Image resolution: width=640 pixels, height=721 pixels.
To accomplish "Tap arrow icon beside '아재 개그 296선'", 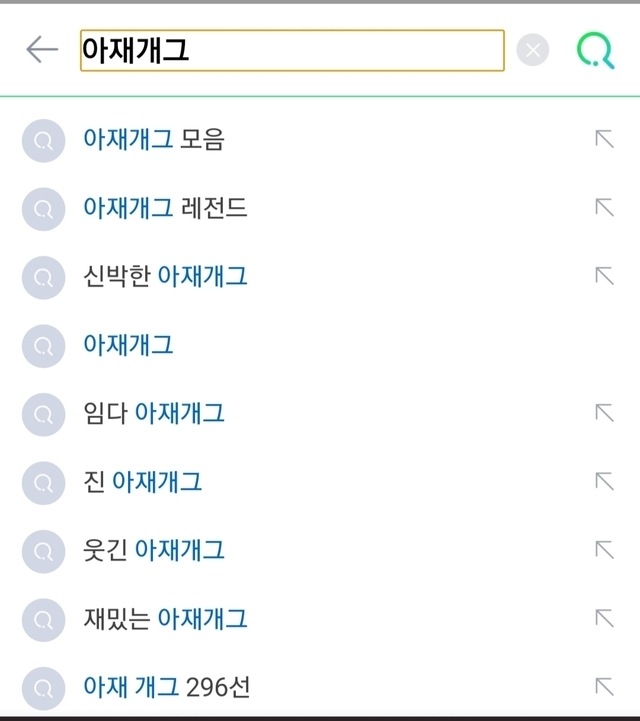I will point(604,687).
